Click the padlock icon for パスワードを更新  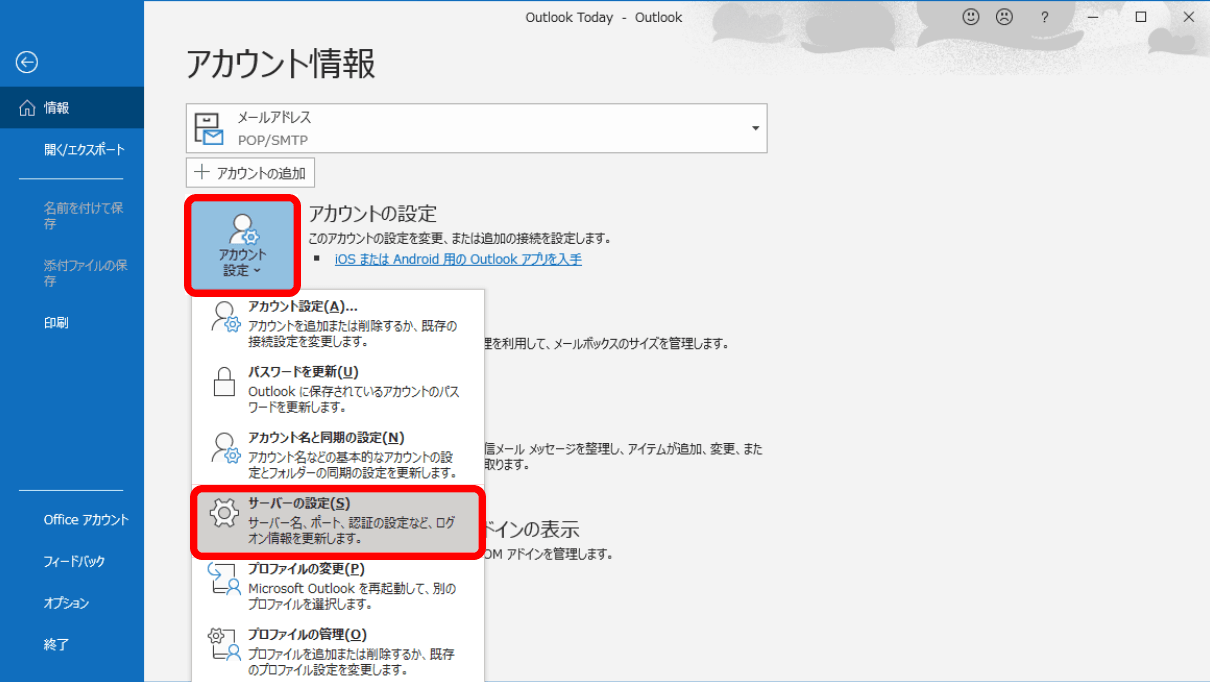(224, 381)
